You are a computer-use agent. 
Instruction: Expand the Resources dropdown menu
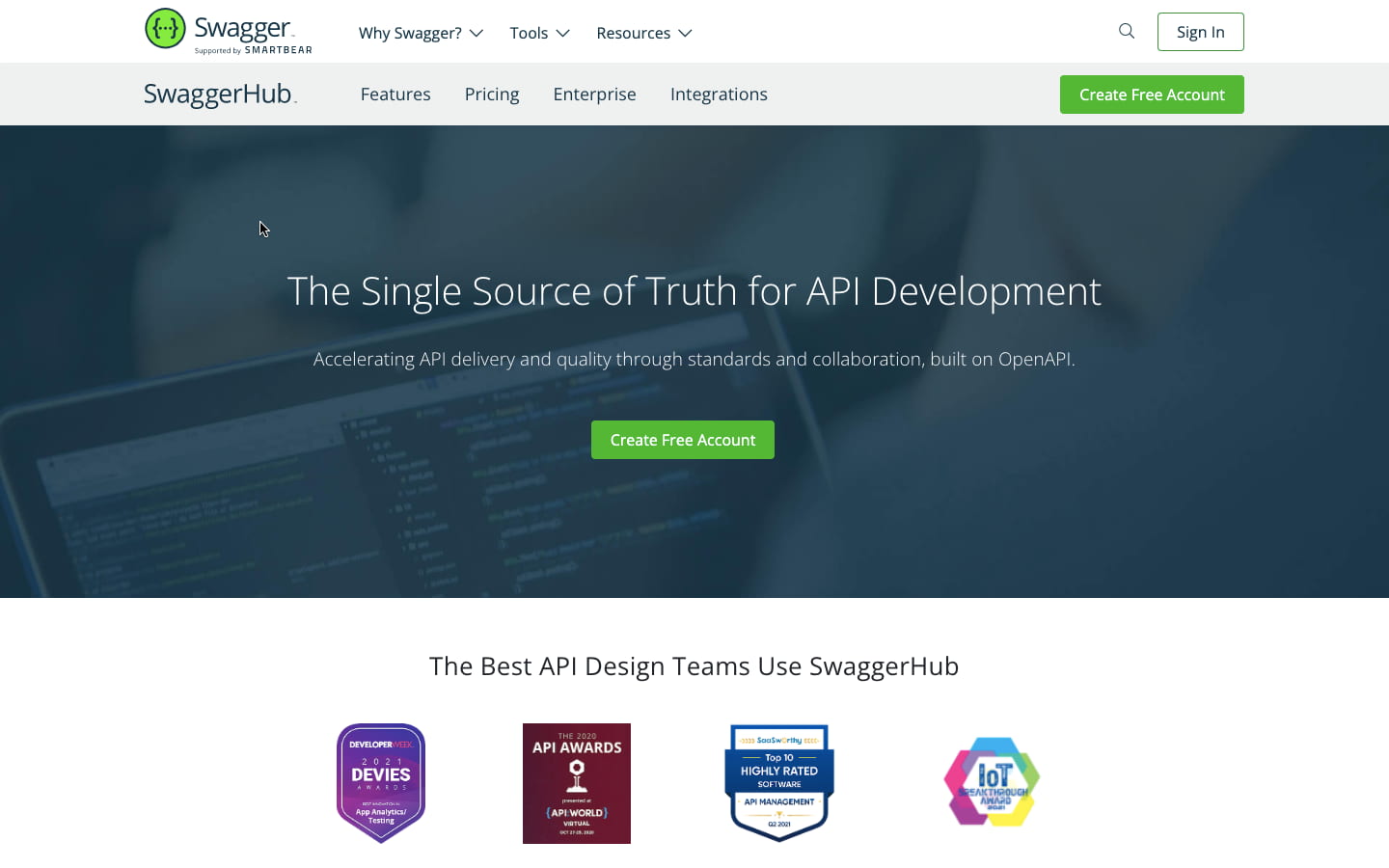(x=644, y=33)
